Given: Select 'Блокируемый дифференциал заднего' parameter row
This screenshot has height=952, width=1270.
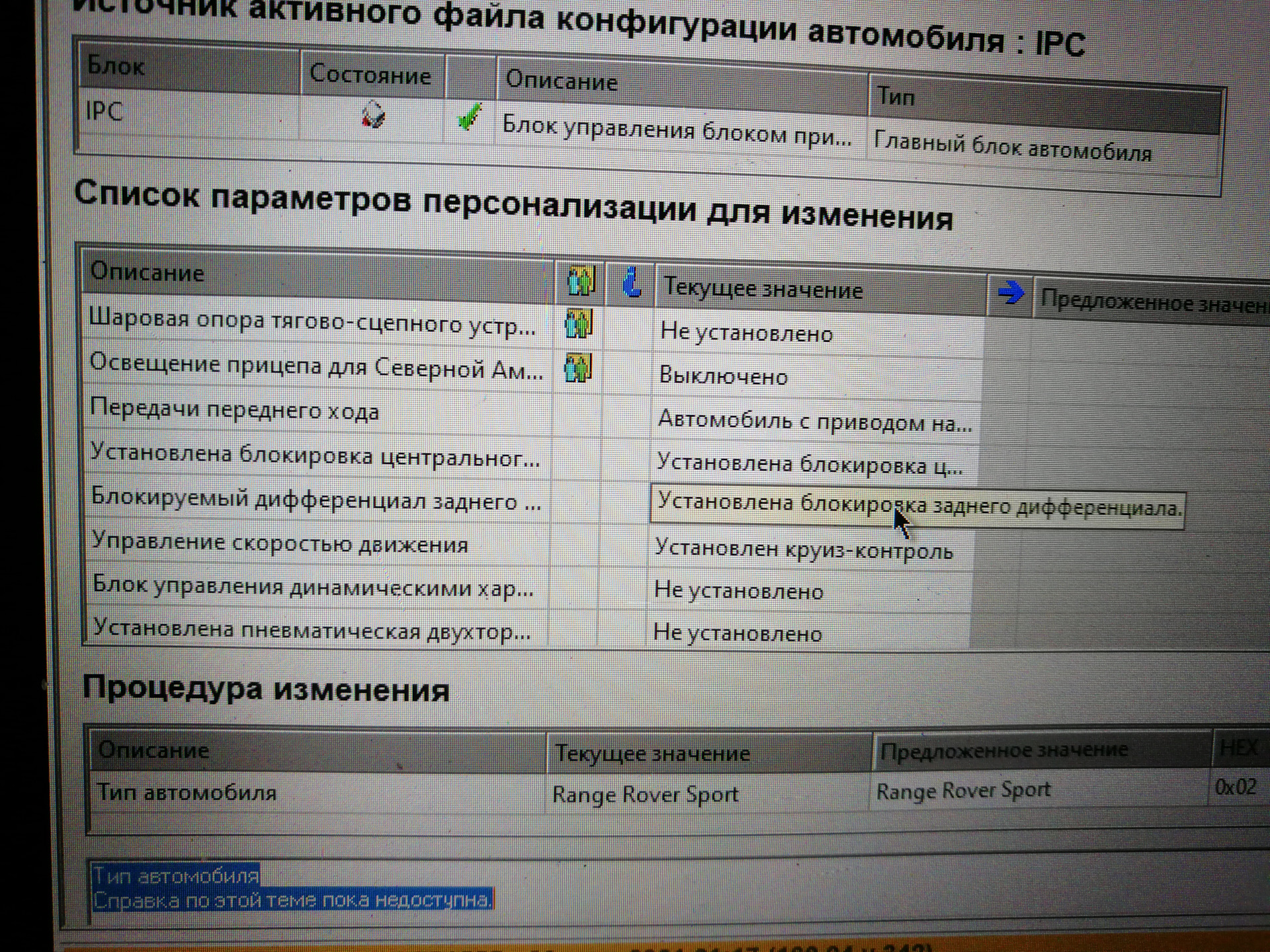Looking at the screenshot, I should (x=316, y=500).
